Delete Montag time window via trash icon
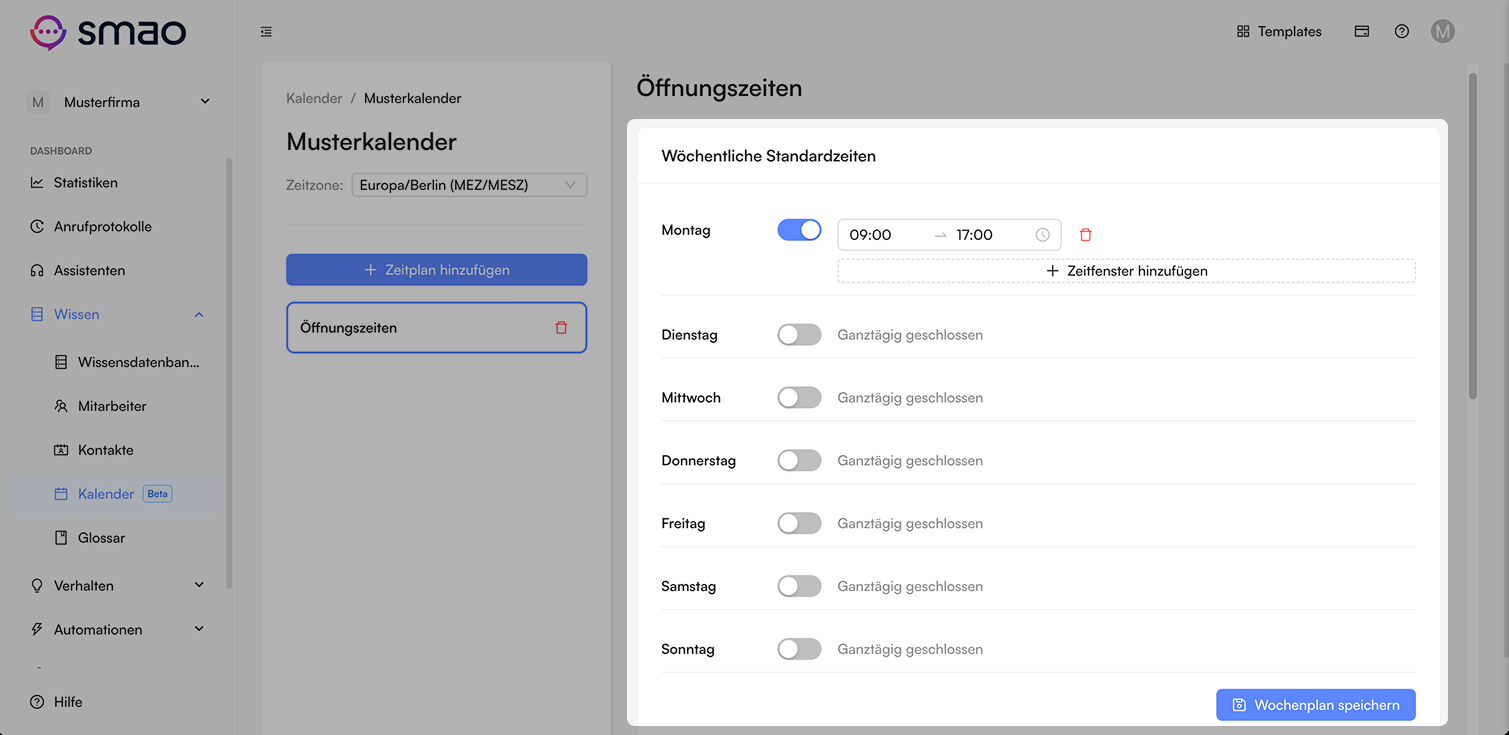The height and width of the screenshot is (735, 1509). pos(1086,235)
